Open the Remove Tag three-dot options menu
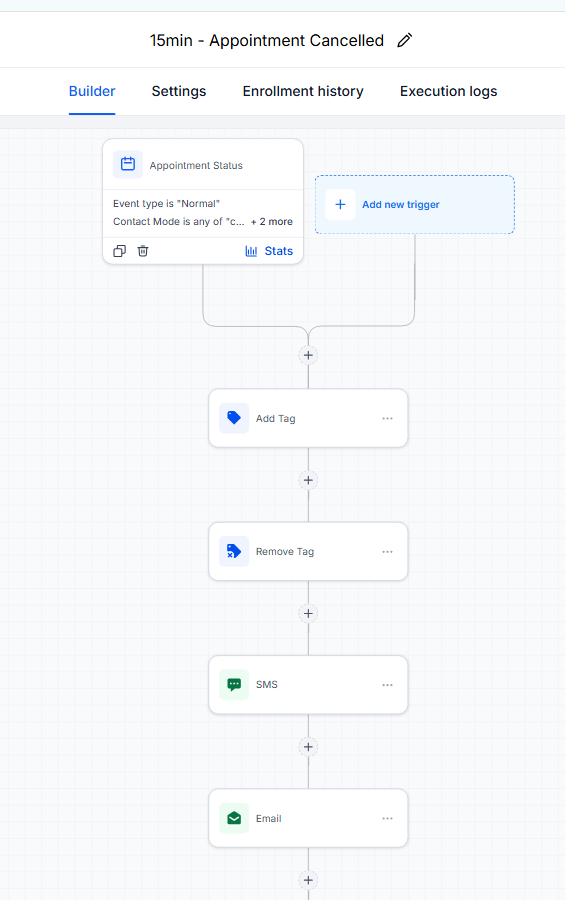Viewport: 565px width, 900px height. (388, 552)
